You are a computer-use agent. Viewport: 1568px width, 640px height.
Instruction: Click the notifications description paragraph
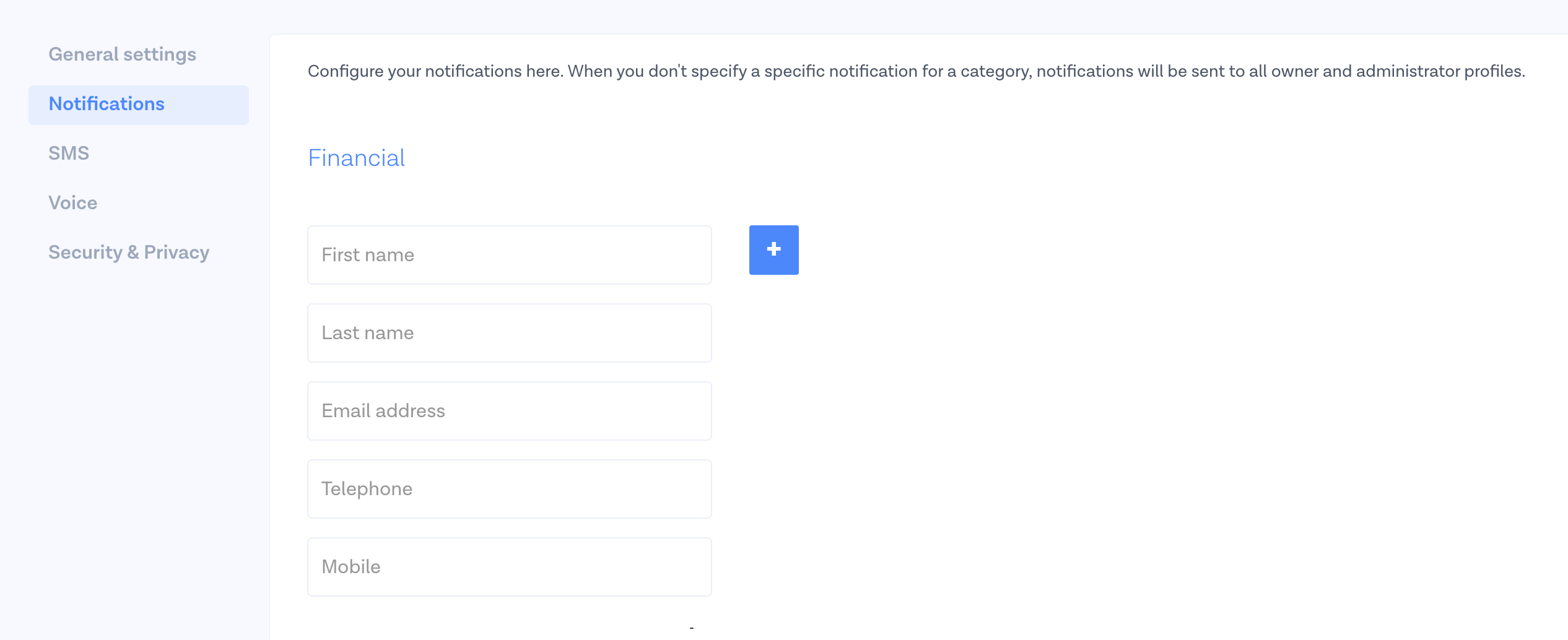point(916,71)
